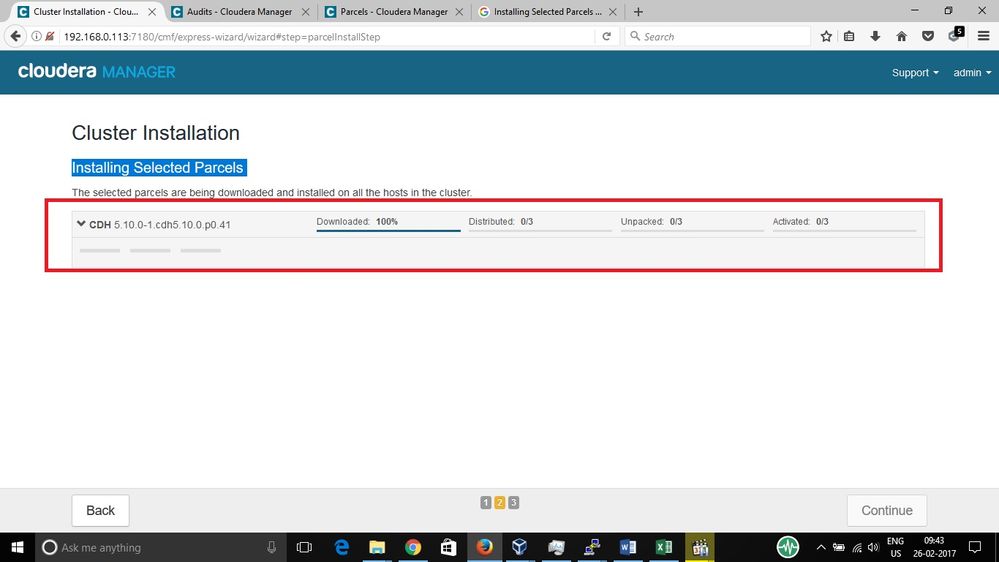999x562 pixels.
Task: Open Firefox downloads arrow icon
Action: point(875,36)
